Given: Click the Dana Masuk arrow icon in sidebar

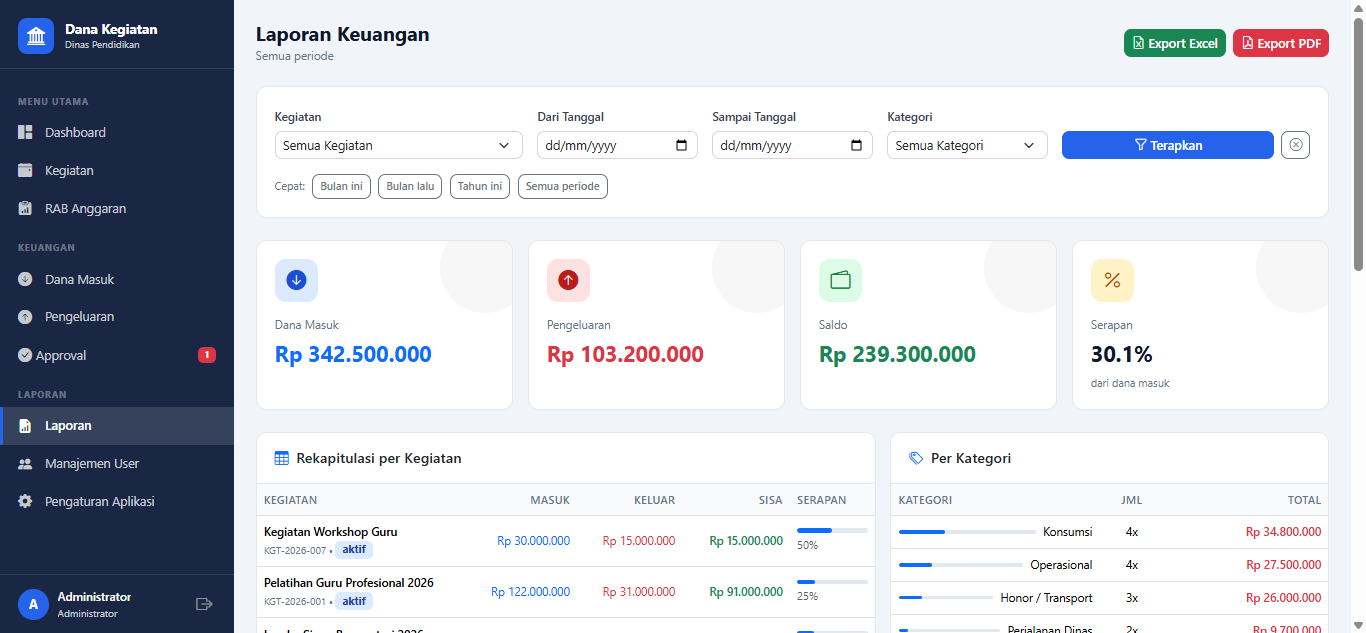Looking at the screenshot, I should tap(25, 279).
